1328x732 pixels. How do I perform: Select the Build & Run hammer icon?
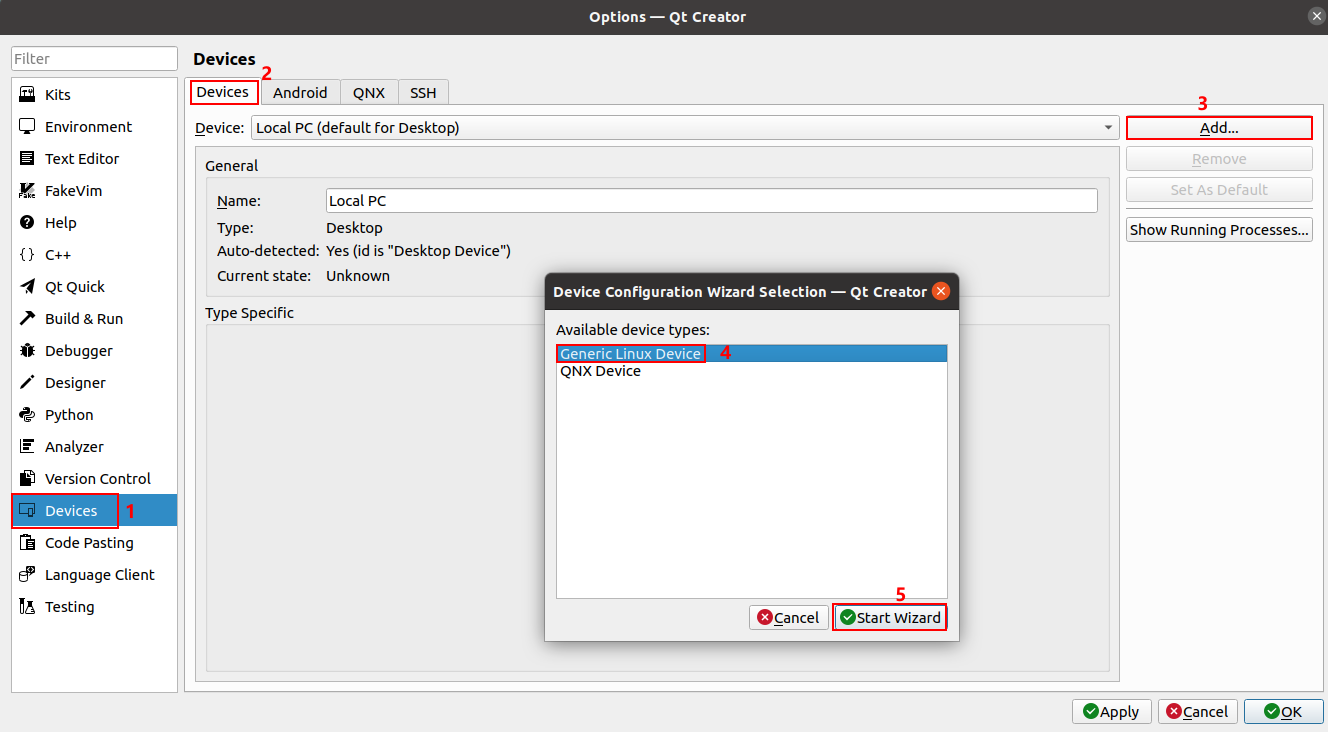27,319
